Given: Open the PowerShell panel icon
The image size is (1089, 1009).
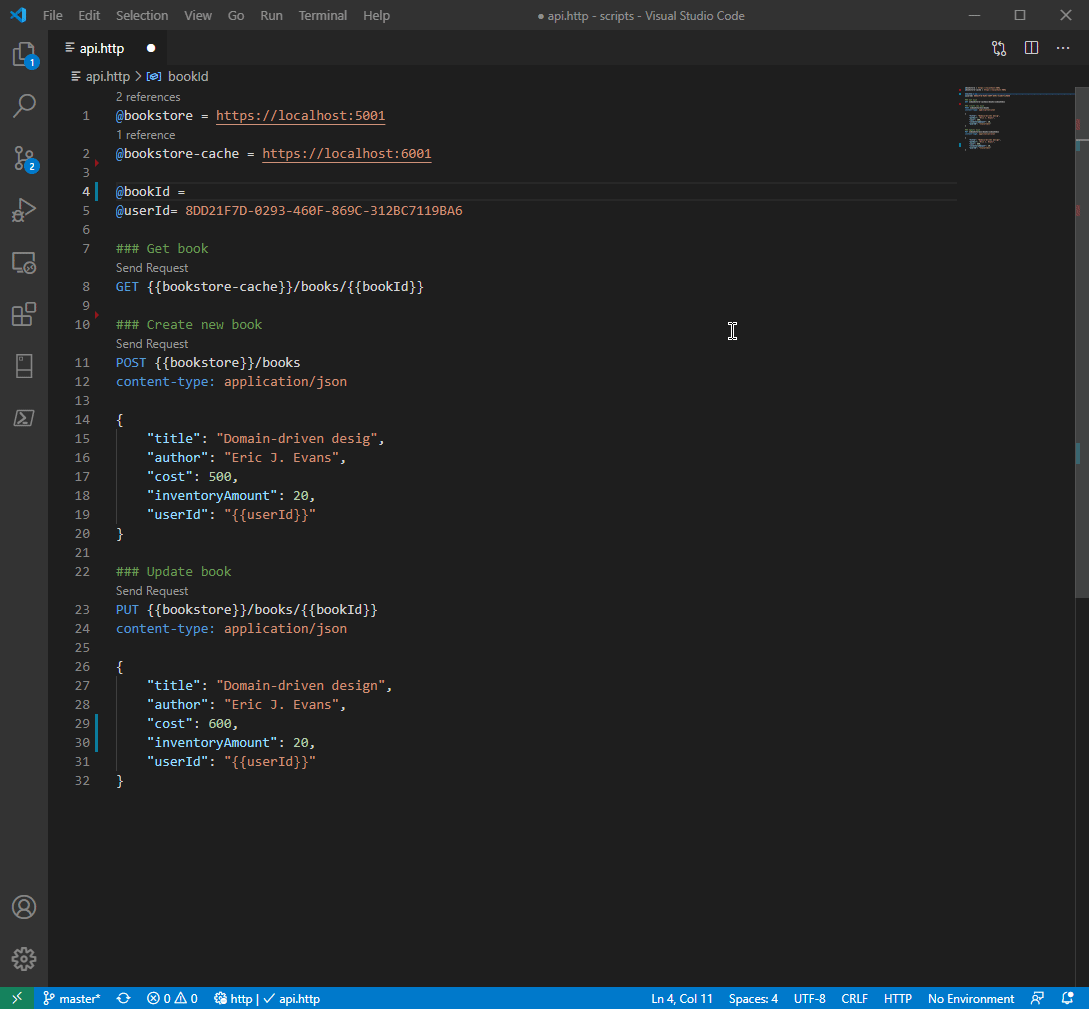Looking at the screenshot, I should 24,418.
